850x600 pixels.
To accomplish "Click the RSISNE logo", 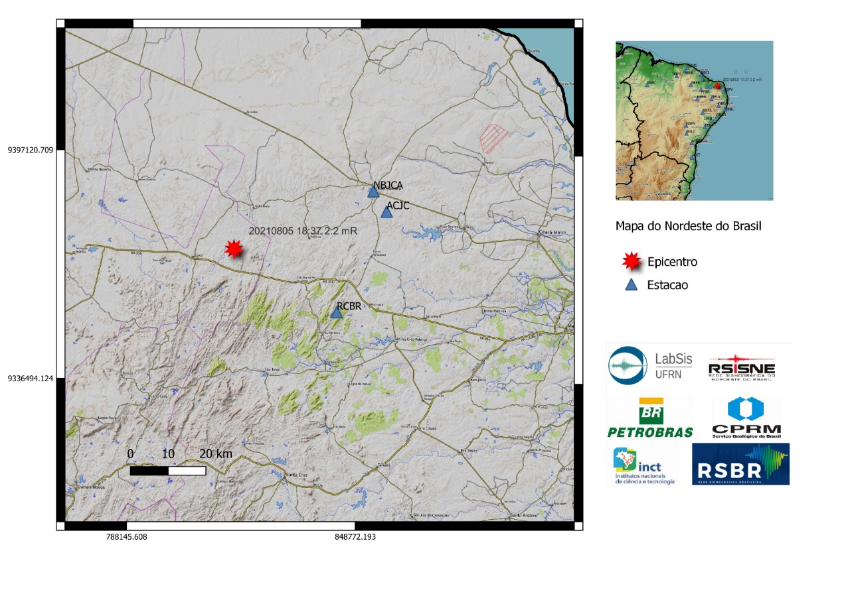I will click(741, 367).
